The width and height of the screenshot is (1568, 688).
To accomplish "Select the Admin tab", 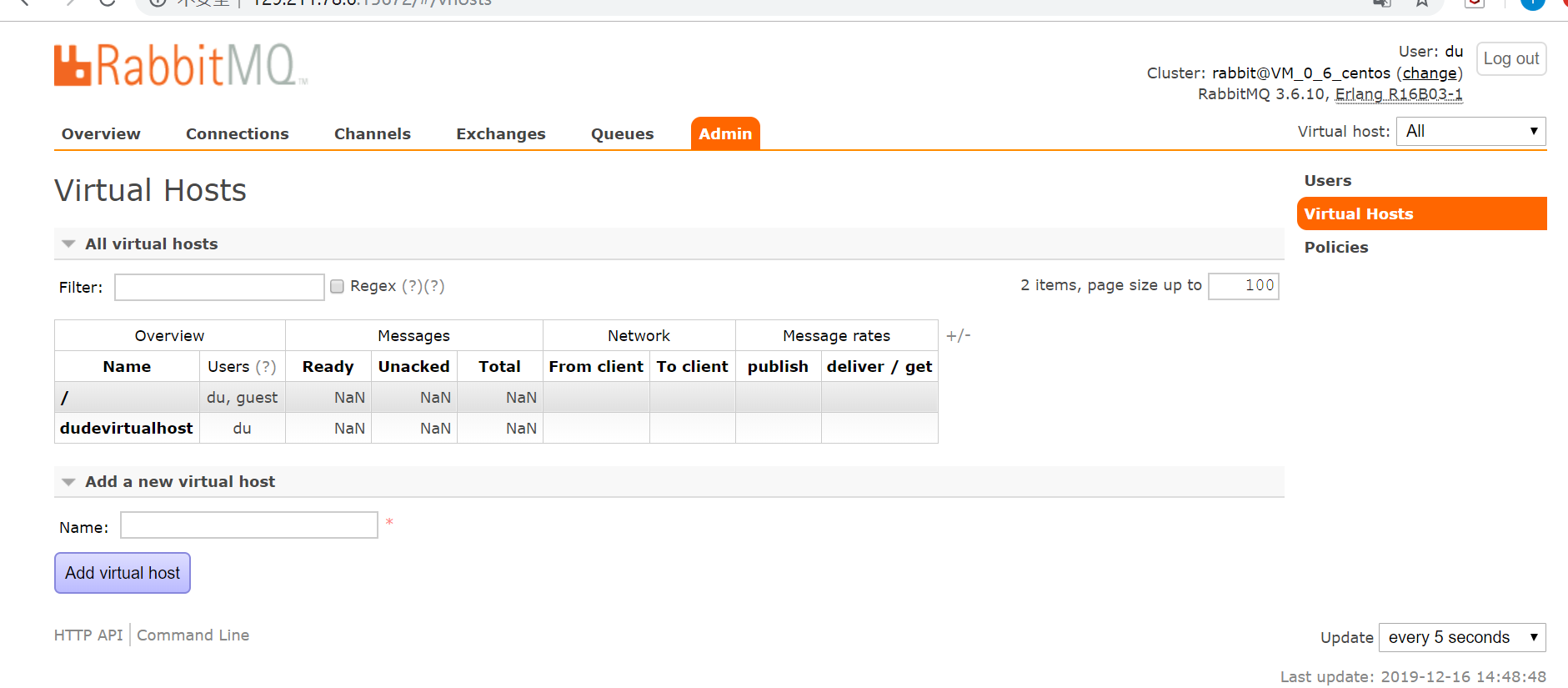I will (725, 133).
